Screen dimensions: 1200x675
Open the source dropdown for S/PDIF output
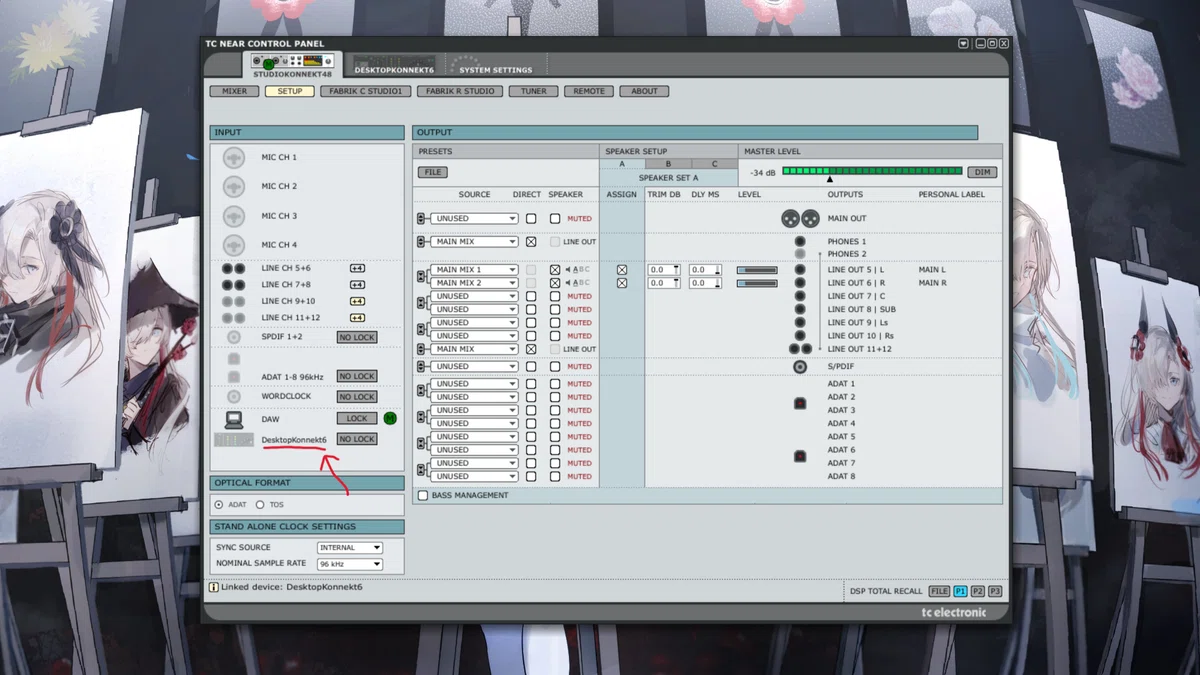coord(474,367)
